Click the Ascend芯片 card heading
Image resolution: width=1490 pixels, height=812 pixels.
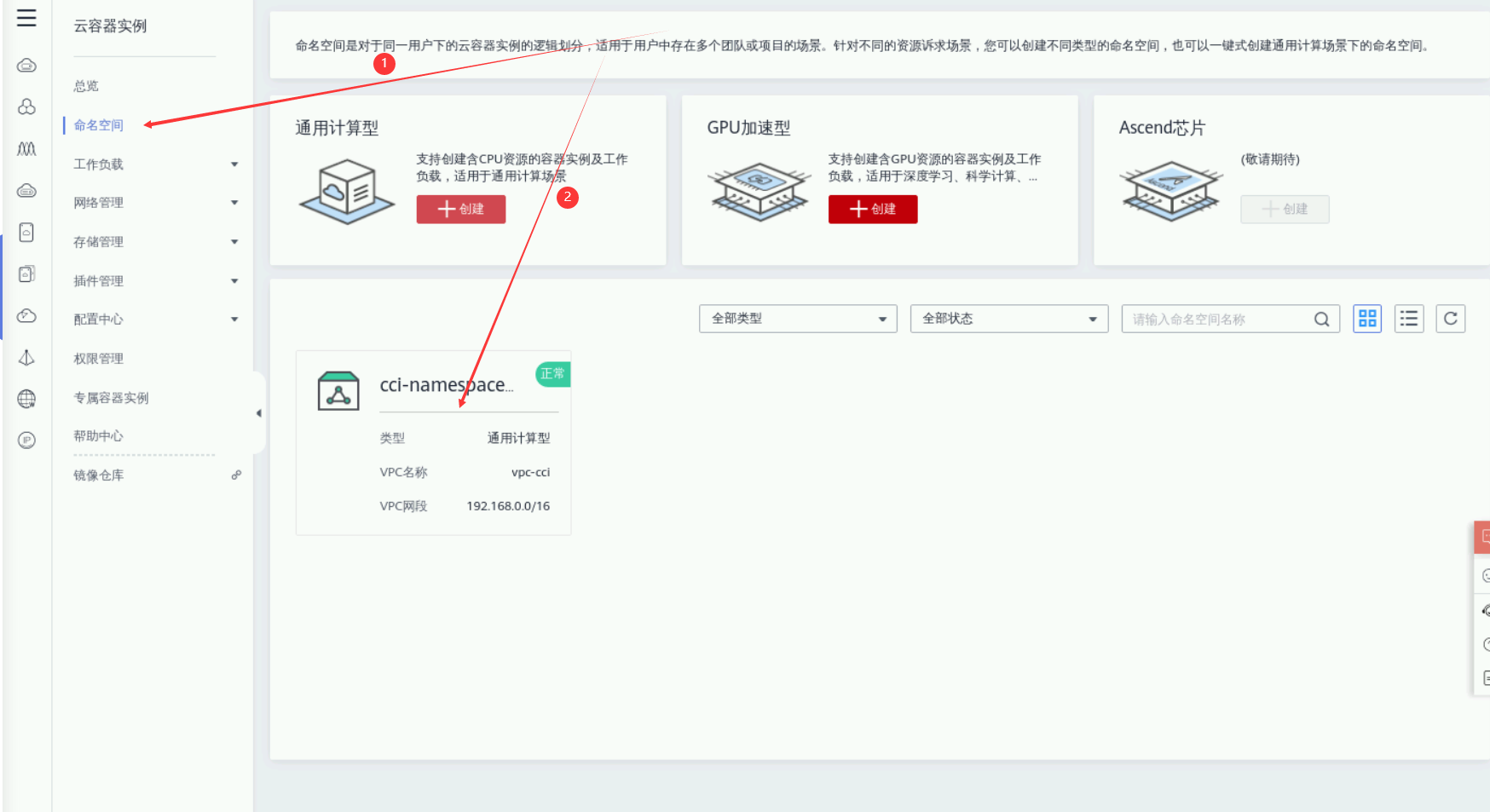[x=1162, y=128]
